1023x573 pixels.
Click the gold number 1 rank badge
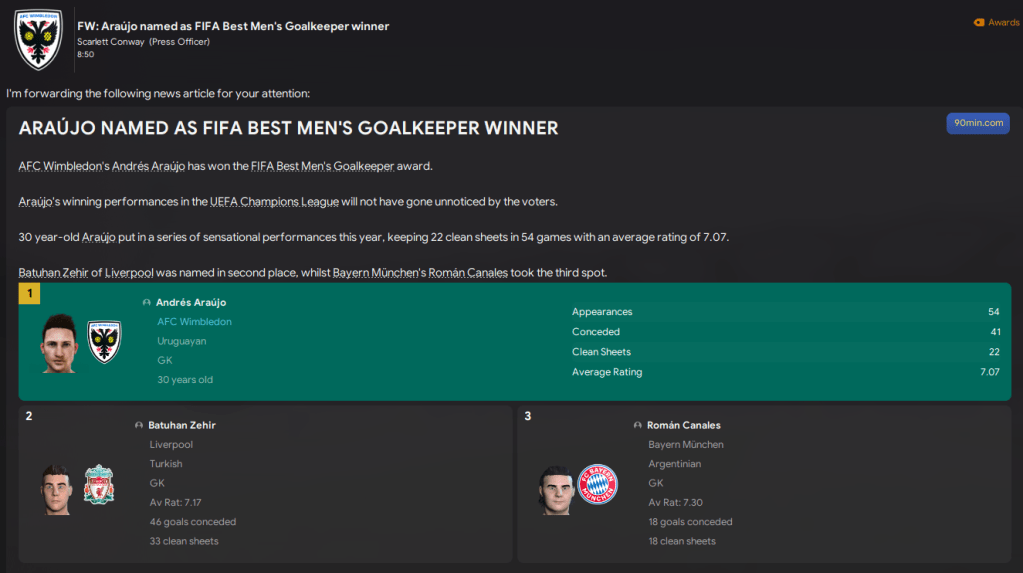coord(31,294)
